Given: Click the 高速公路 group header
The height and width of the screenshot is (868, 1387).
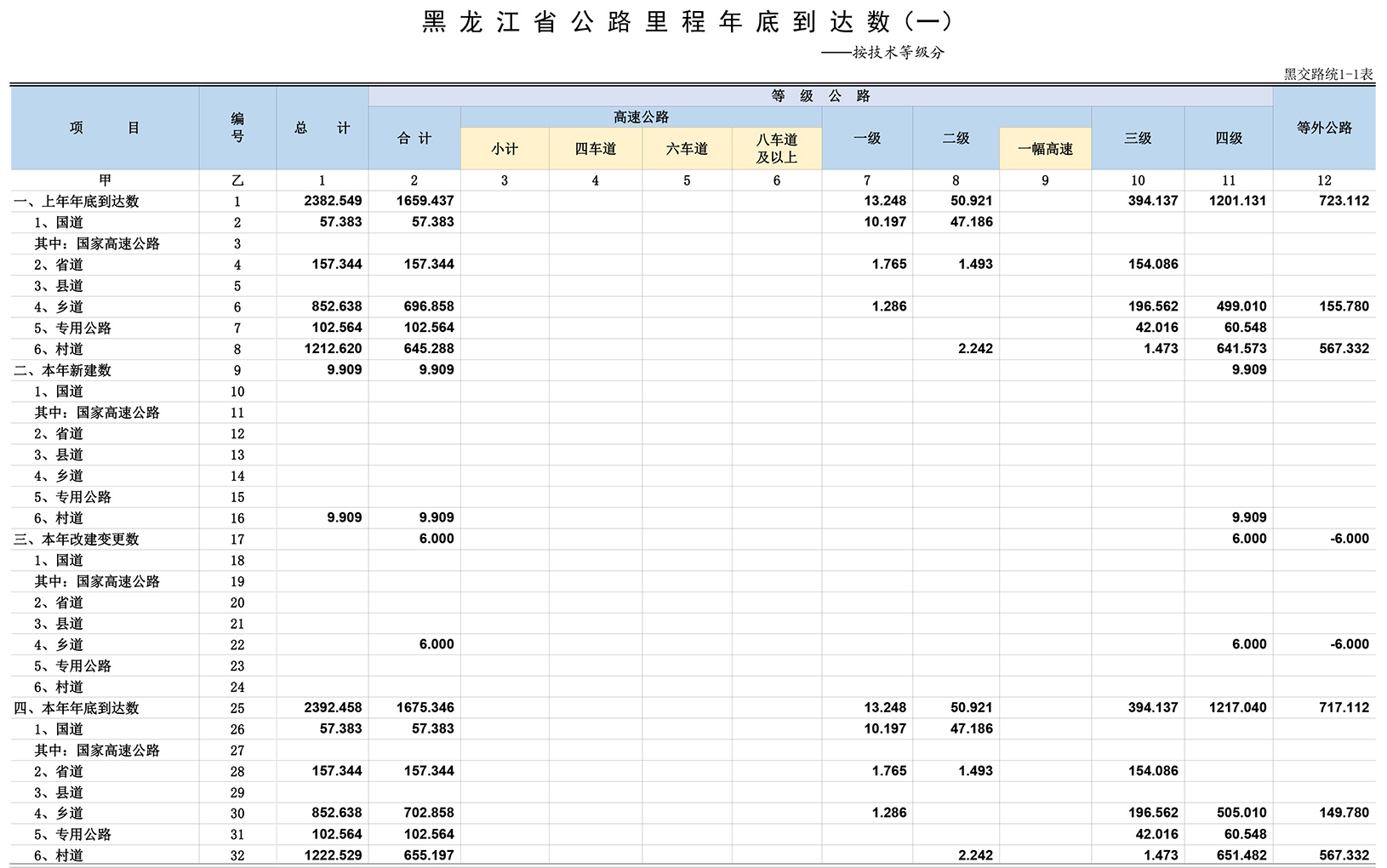Looking at the screenshot, I should (641, 117).
